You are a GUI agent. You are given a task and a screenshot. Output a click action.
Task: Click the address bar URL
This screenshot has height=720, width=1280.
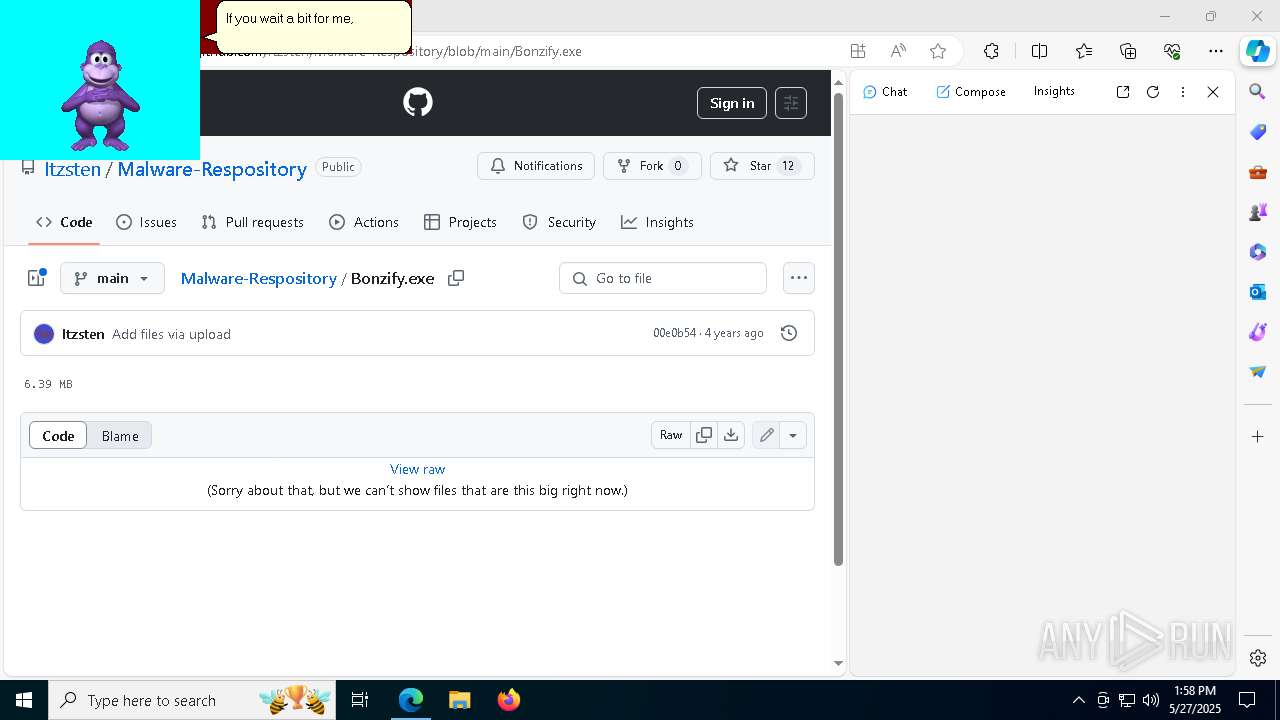(x=392, y=51)
